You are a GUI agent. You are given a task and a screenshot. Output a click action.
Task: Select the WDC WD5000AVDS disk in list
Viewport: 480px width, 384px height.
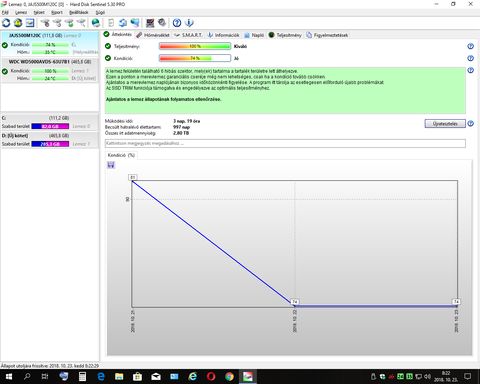[x=50, y=70]
